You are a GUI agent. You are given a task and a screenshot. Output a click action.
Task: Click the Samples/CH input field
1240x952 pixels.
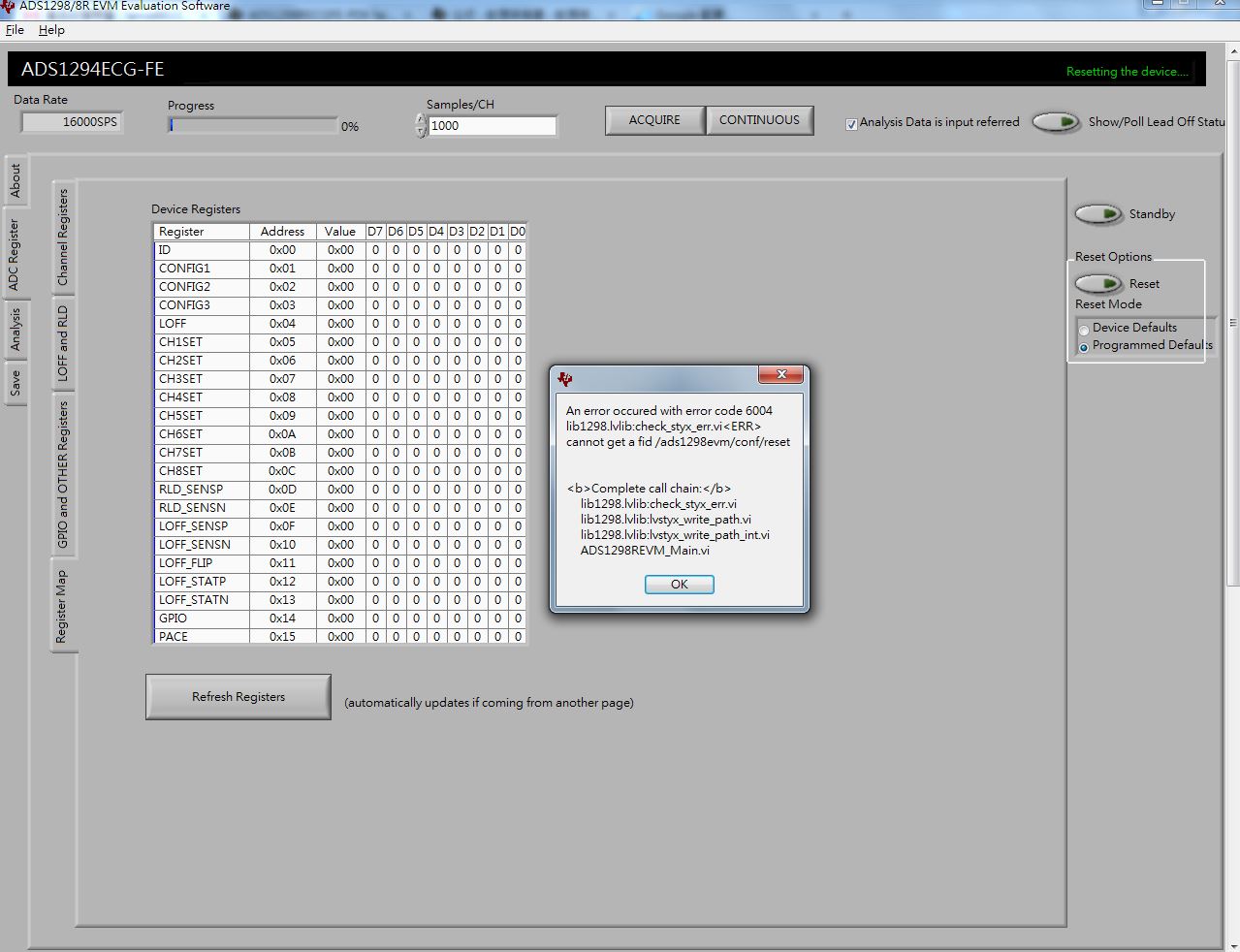493,126
